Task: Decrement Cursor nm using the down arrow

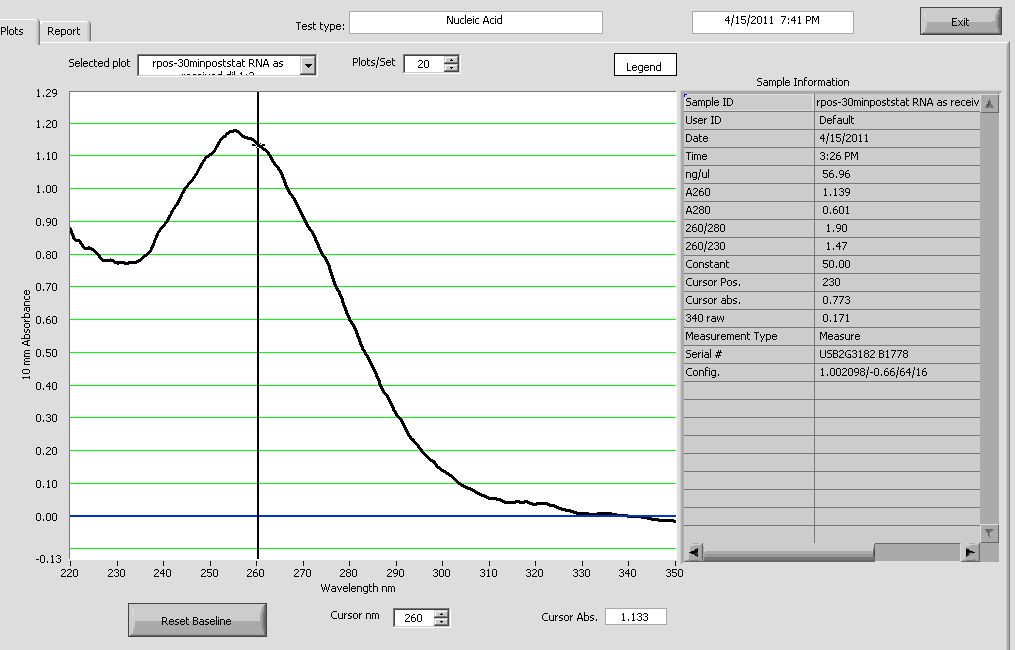Action: pos(442,623)
